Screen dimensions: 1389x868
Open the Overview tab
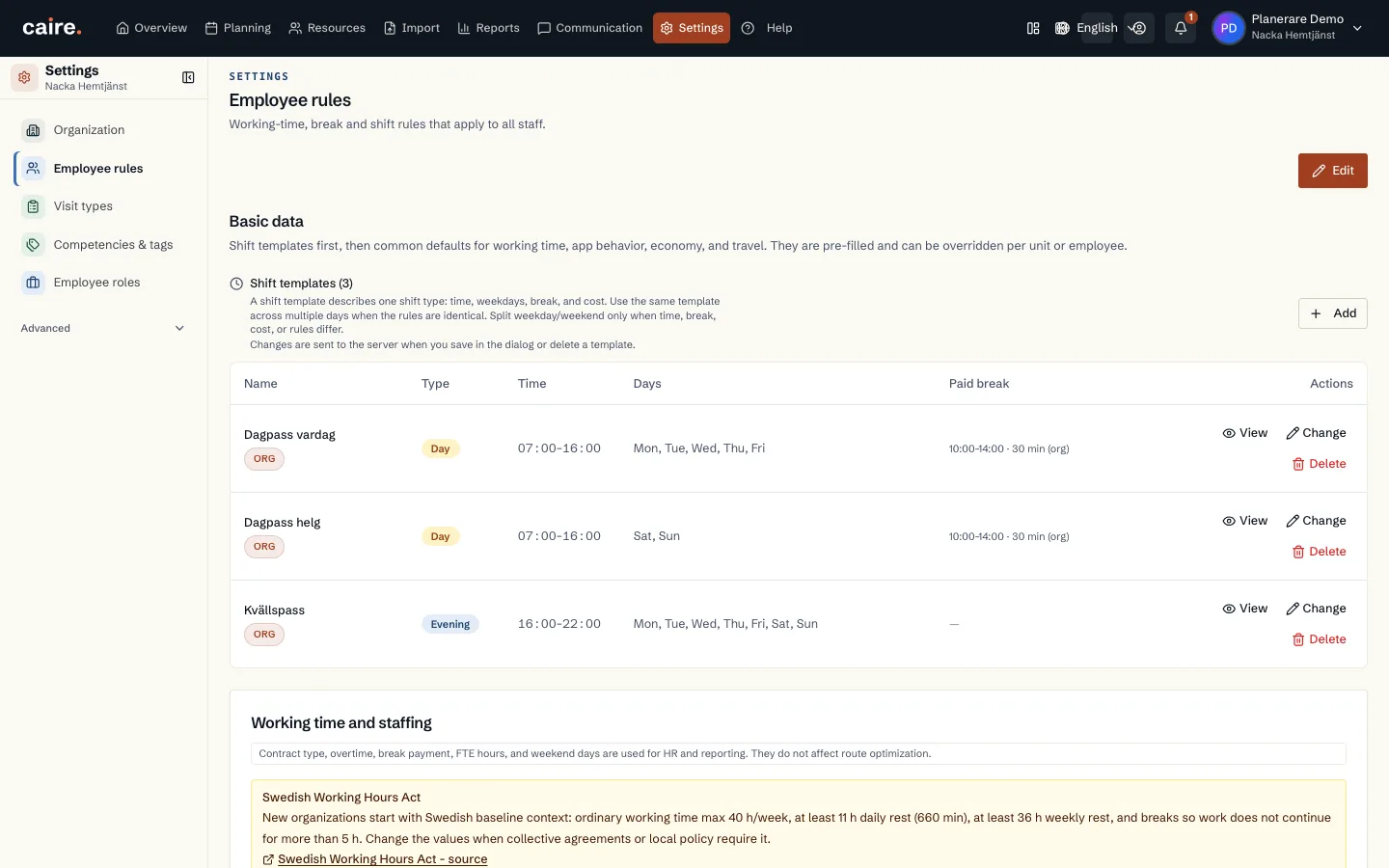point(151,28)
